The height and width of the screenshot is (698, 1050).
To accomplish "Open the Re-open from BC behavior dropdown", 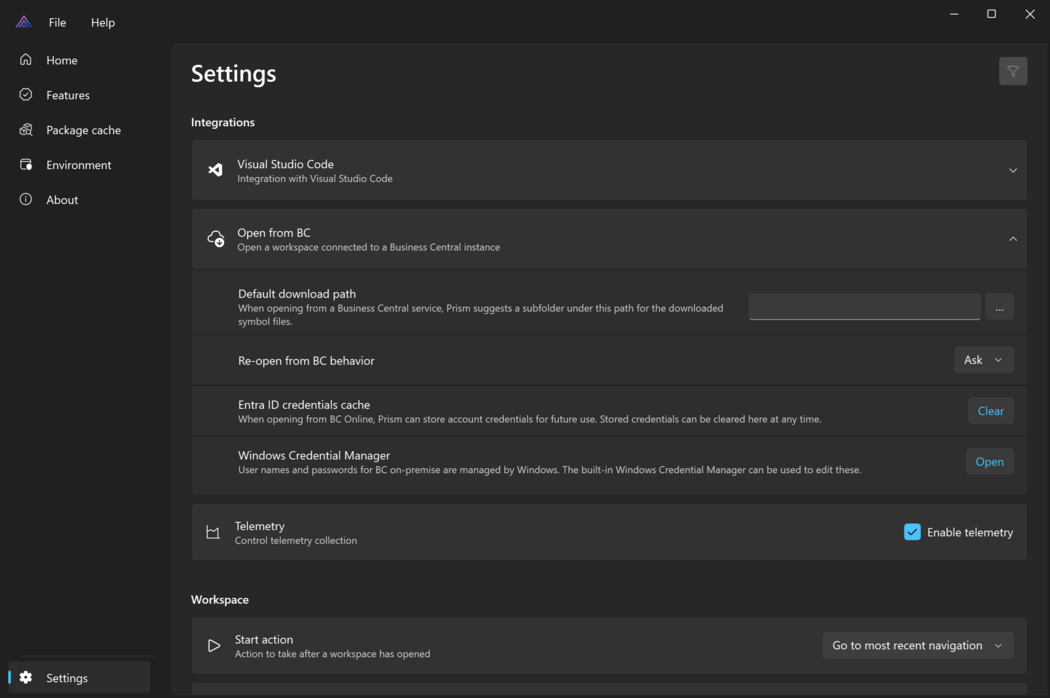I will tap(983, 360).
